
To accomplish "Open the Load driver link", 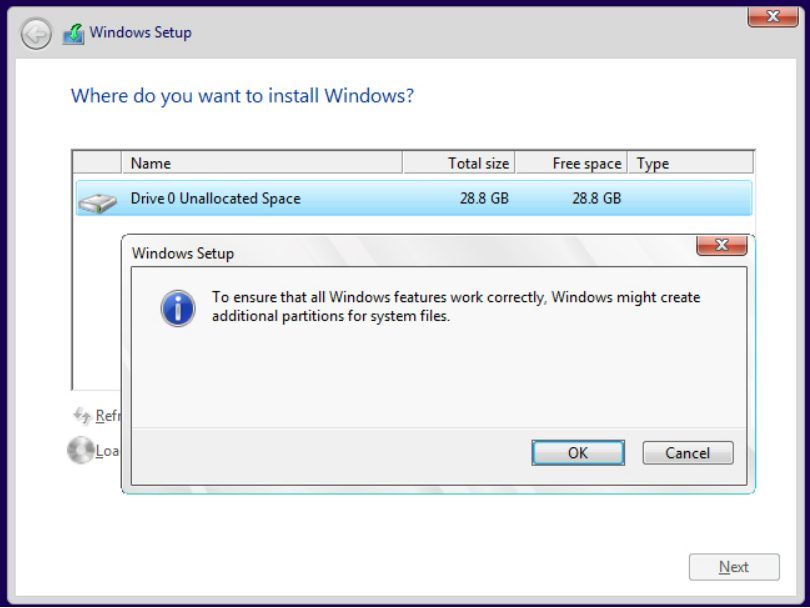I will 107,451.
